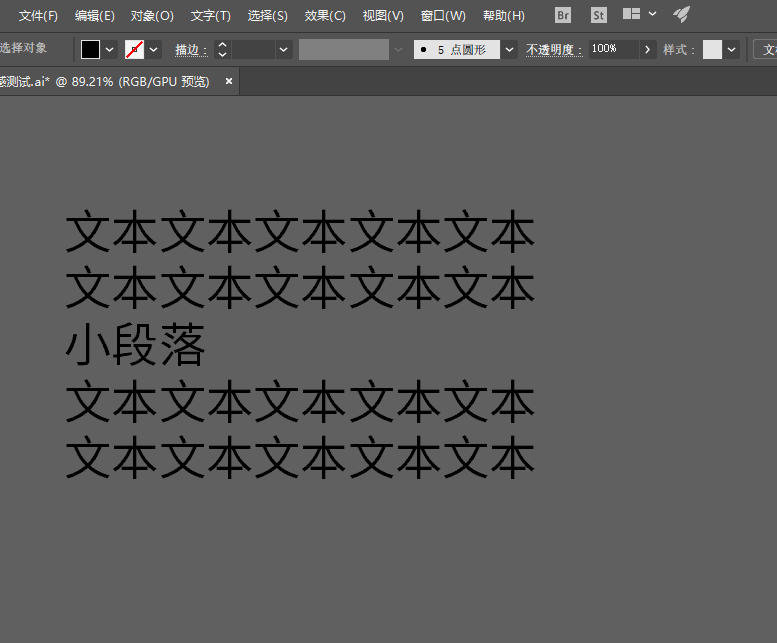
Task: Close the 测试.ai document tab
Action: coord(228,81)
